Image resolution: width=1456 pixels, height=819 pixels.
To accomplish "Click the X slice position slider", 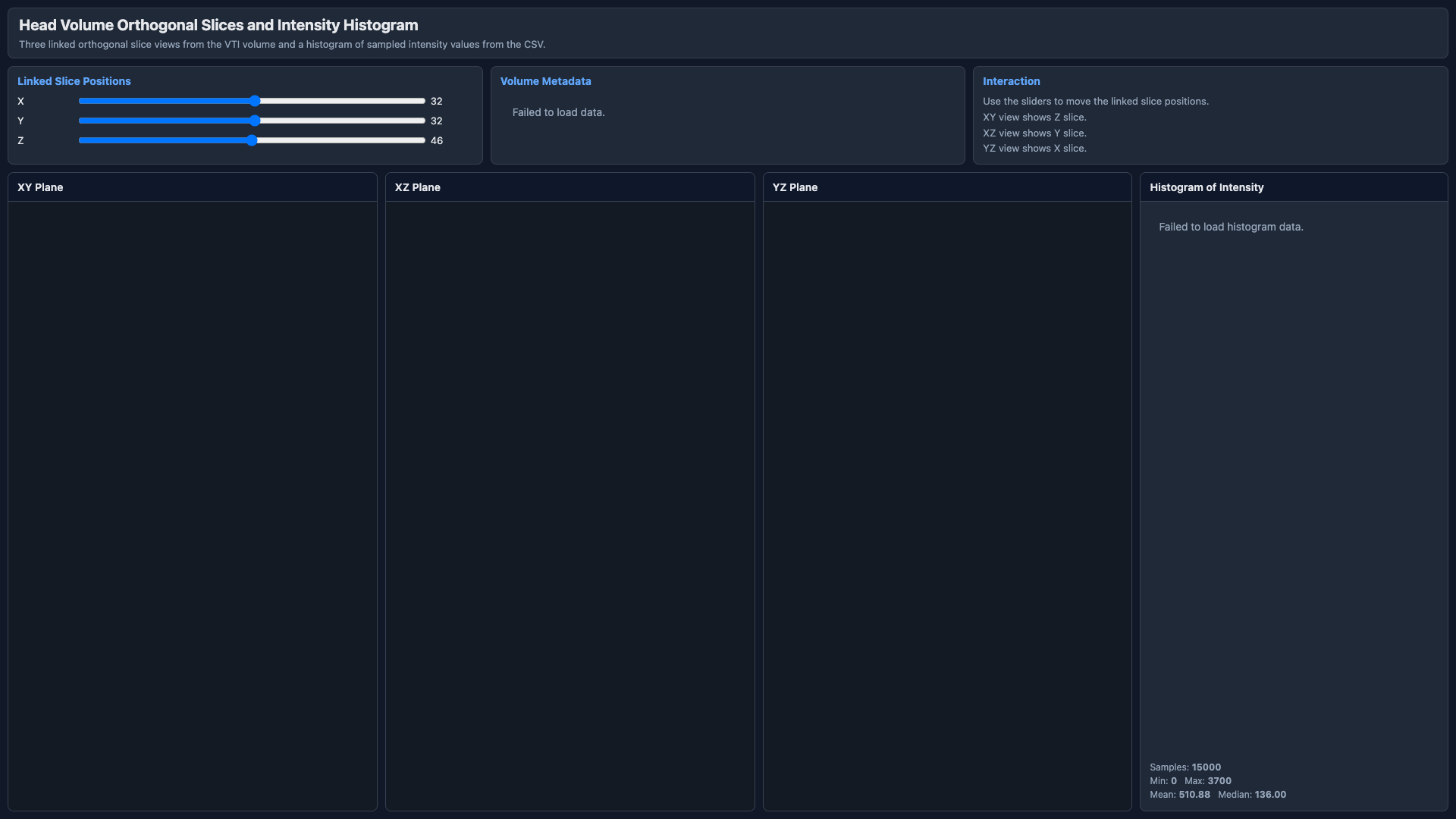I will click(x=252, y=101).
